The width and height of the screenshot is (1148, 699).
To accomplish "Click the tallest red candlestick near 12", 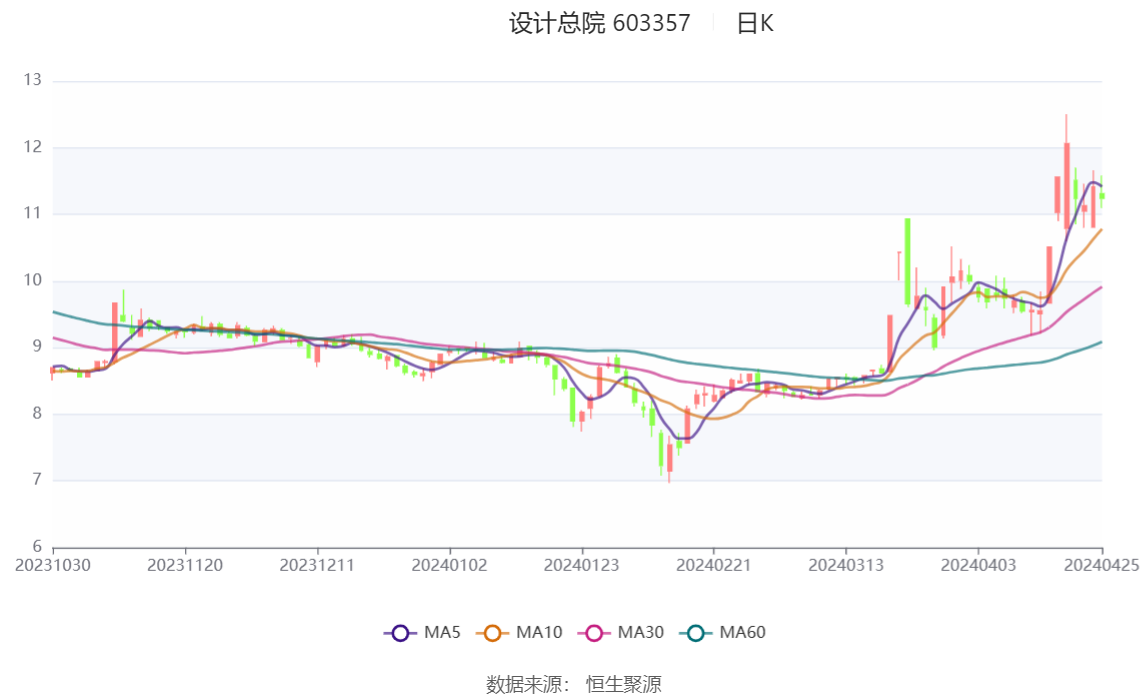I will (x=1067, y=186).
